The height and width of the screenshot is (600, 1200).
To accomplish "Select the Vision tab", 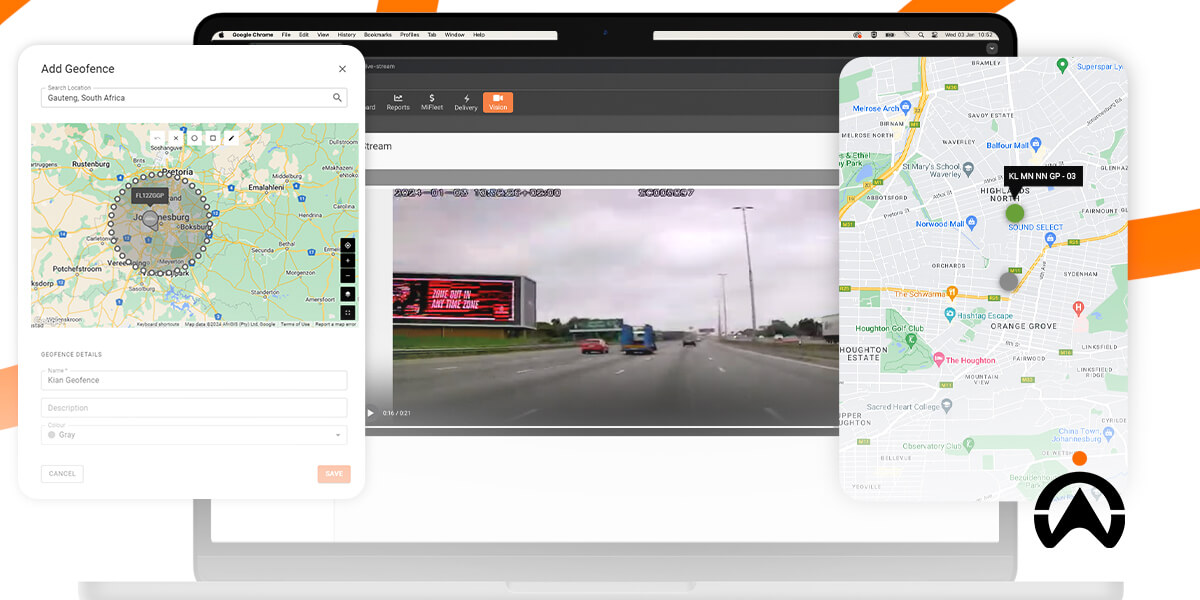I will (498, 102).
